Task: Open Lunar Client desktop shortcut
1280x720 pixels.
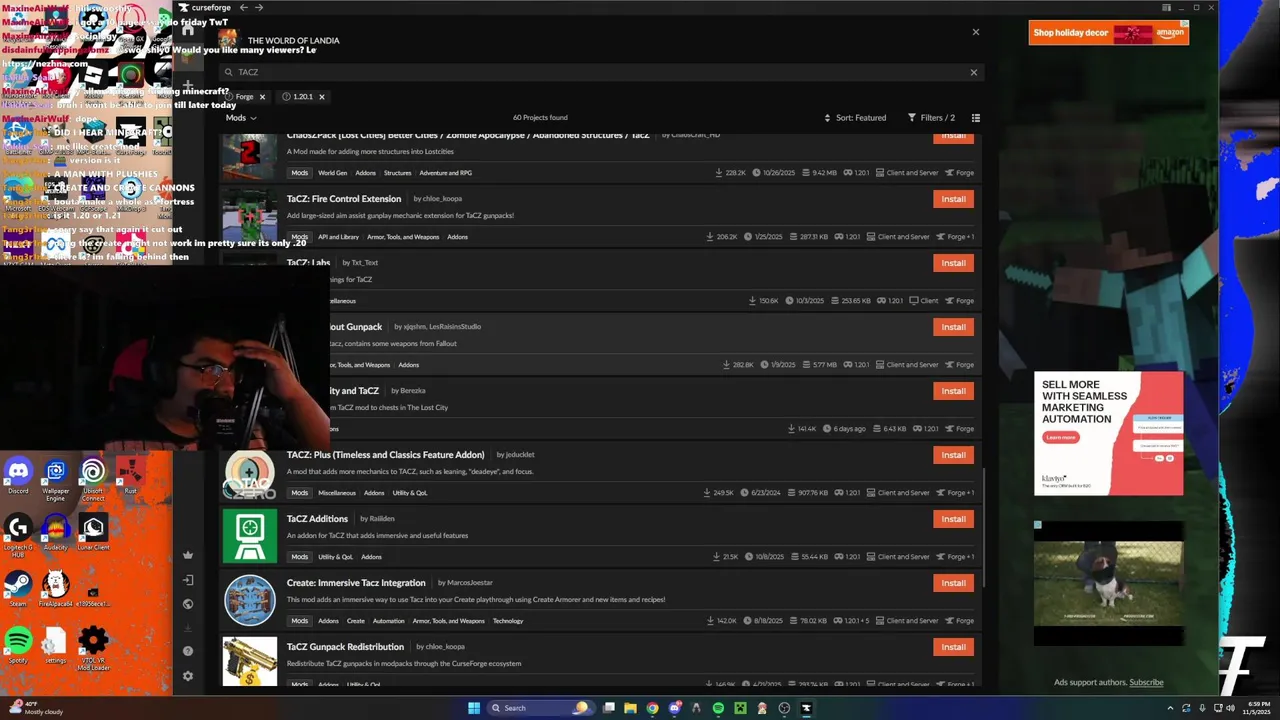Action: [93, 532]
